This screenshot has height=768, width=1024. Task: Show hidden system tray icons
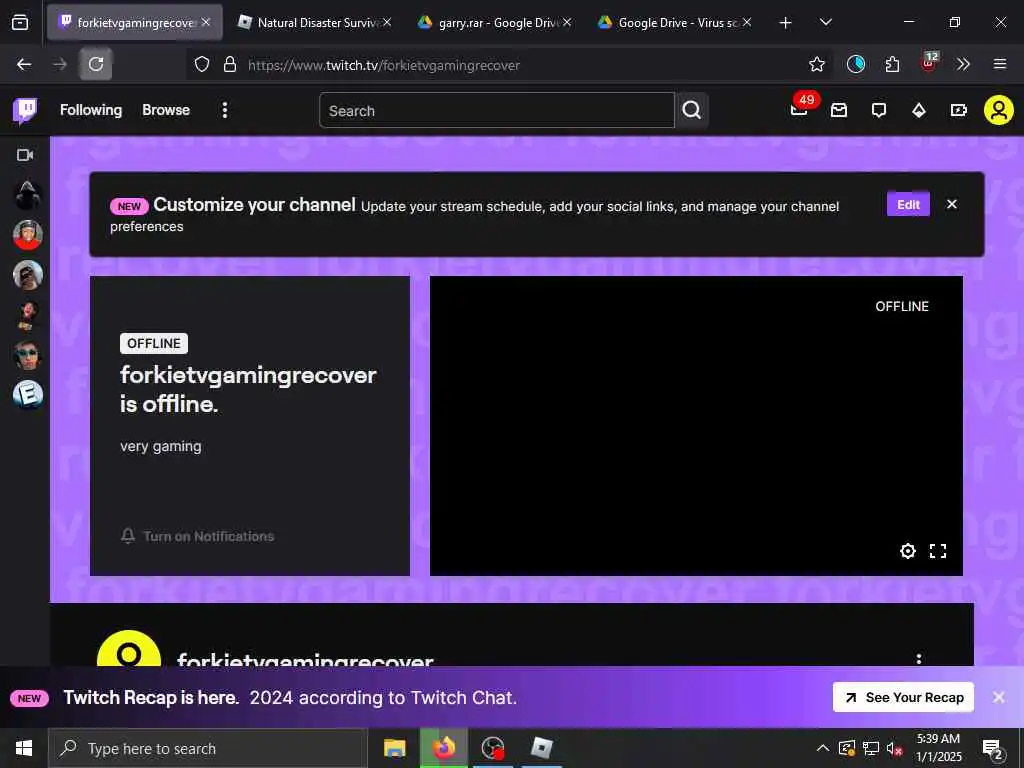pos(823,748)
